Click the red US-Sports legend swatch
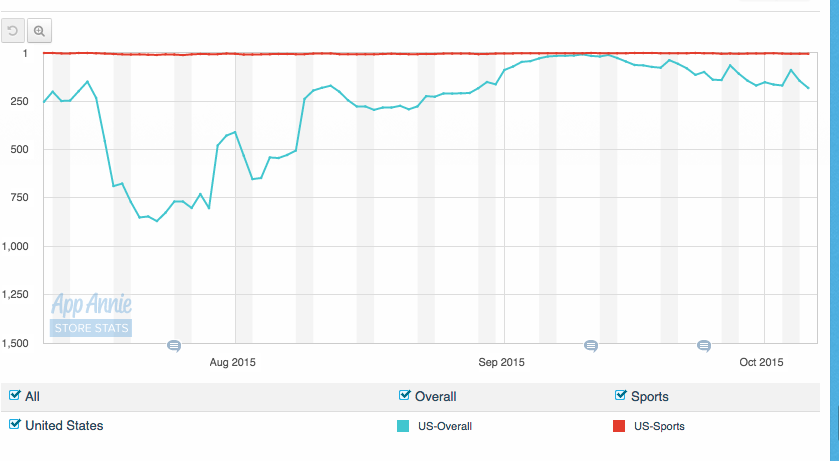 point(618,426)
